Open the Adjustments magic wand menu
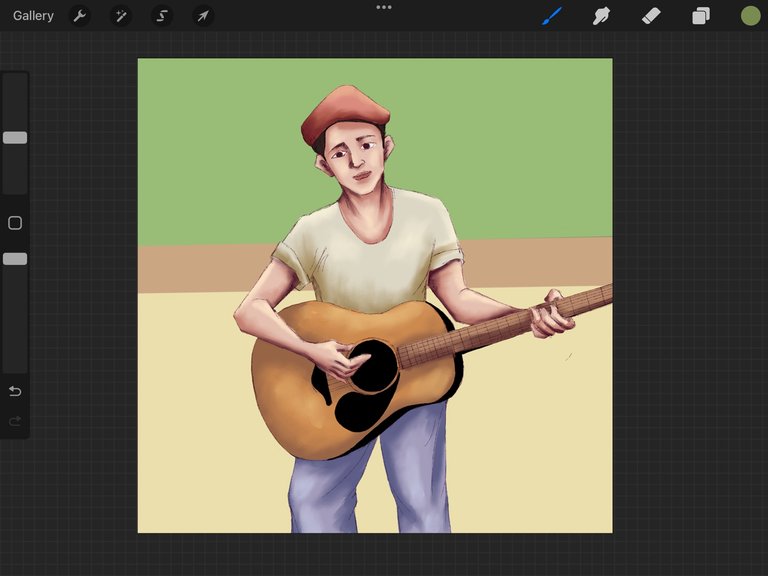768x576 pixels. coord(120,16)
